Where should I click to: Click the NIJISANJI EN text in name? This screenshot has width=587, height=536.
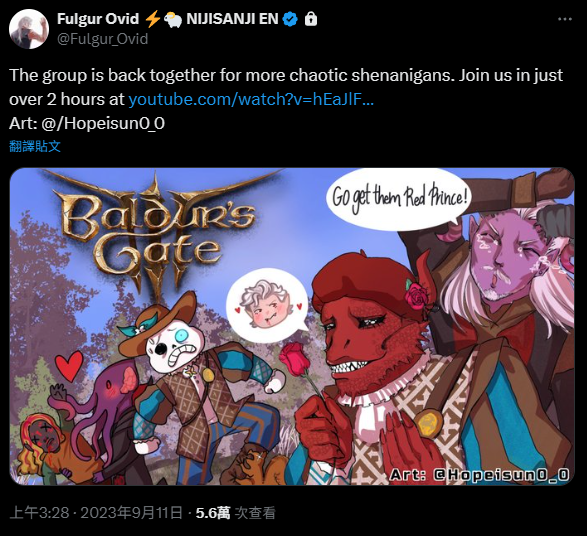(232, 19)
